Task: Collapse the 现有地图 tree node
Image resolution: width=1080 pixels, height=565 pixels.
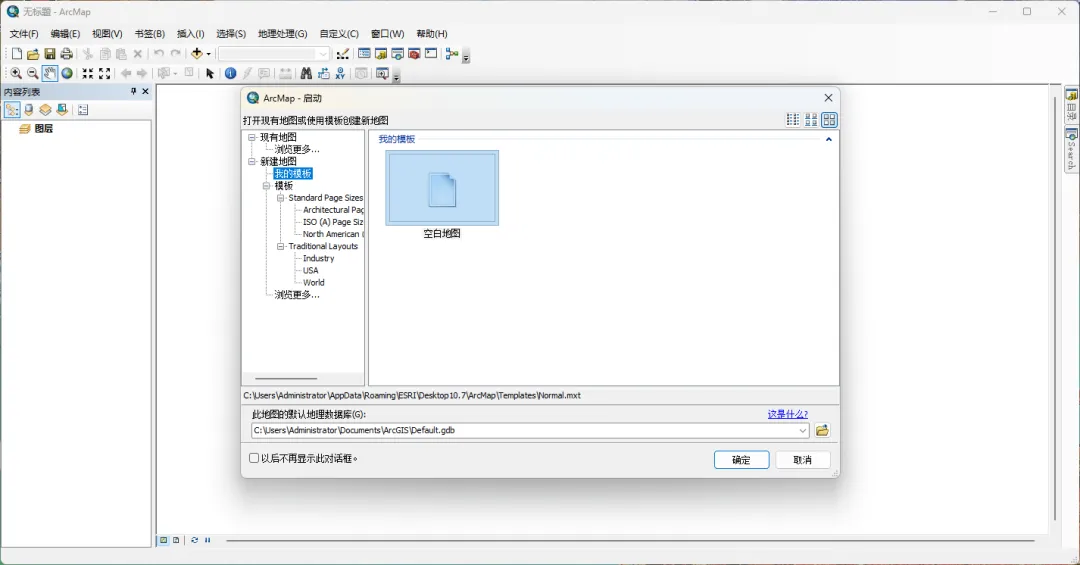Action: coord(252,137)
